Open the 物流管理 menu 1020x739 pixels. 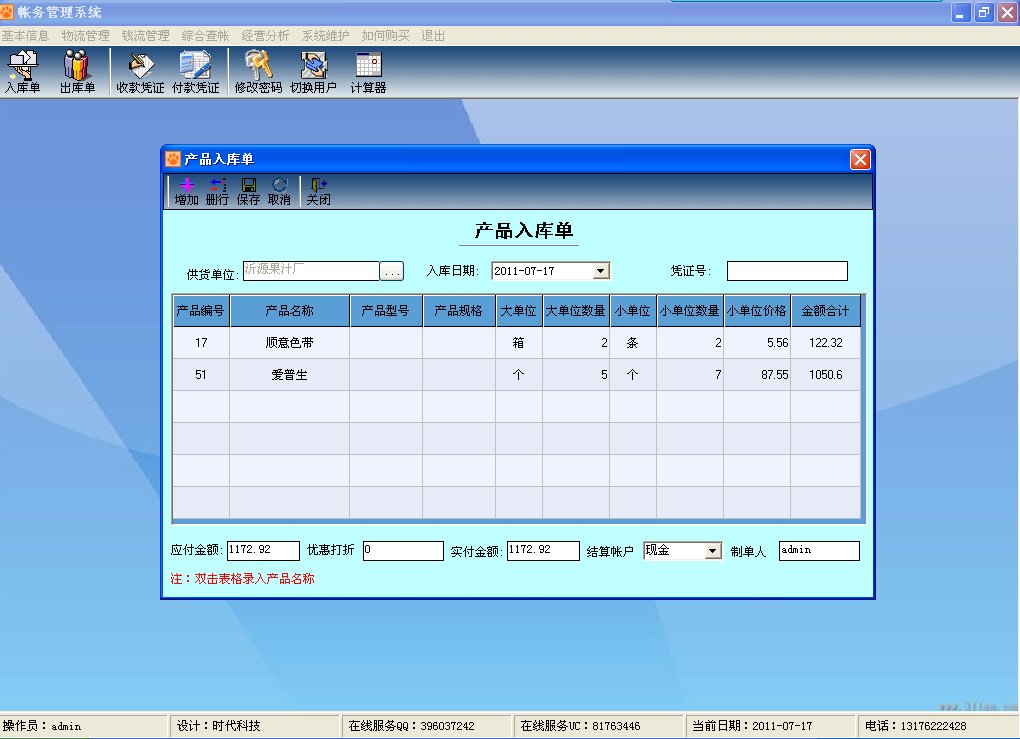85,36
